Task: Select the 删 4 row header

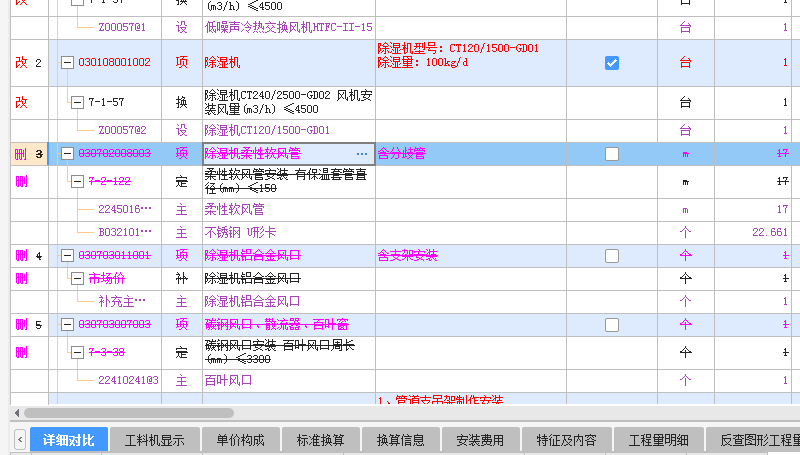Action: (x=29, y=256)
